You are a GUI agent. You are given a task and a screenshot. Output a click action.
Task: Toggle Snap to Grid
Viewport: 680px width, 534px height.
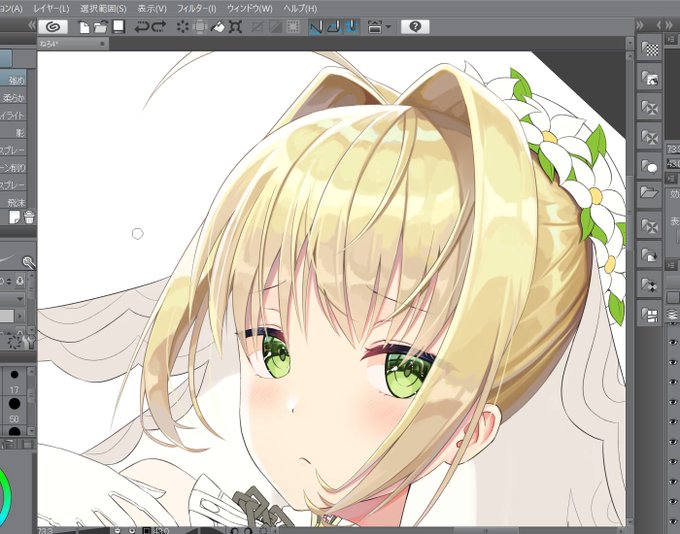tap(351, 27)
